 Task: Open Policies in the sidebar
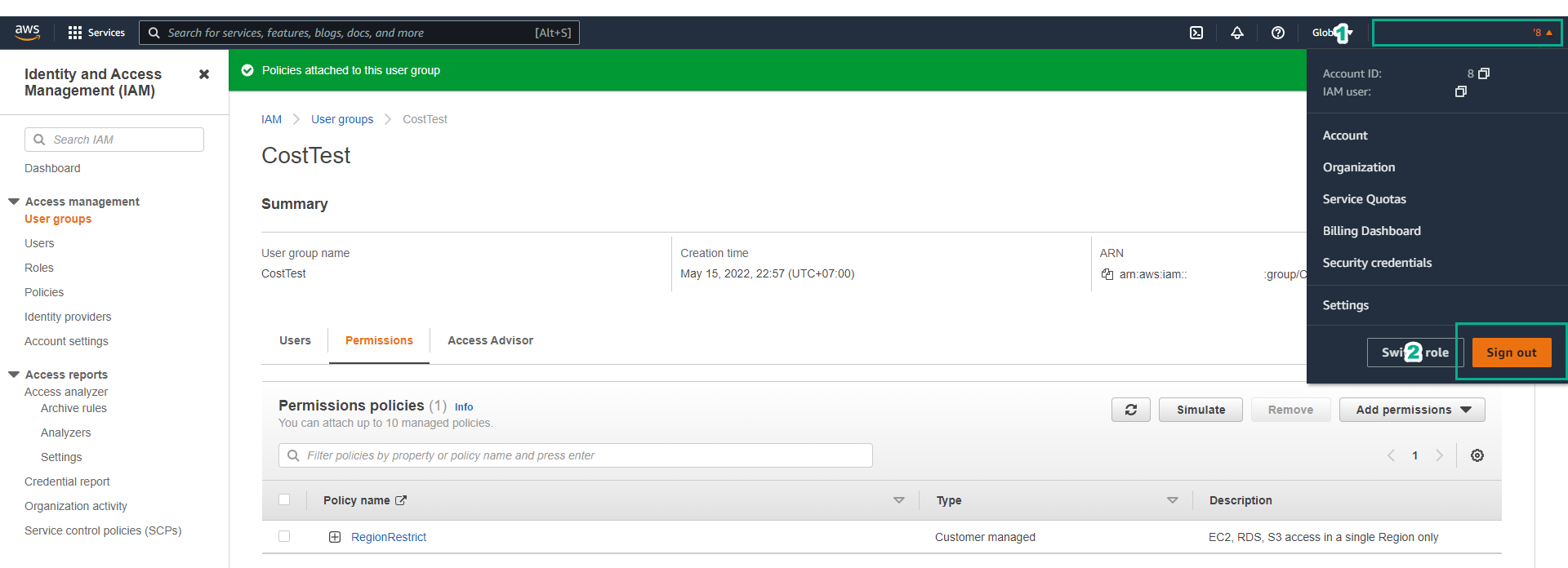[x=44, y=292]
